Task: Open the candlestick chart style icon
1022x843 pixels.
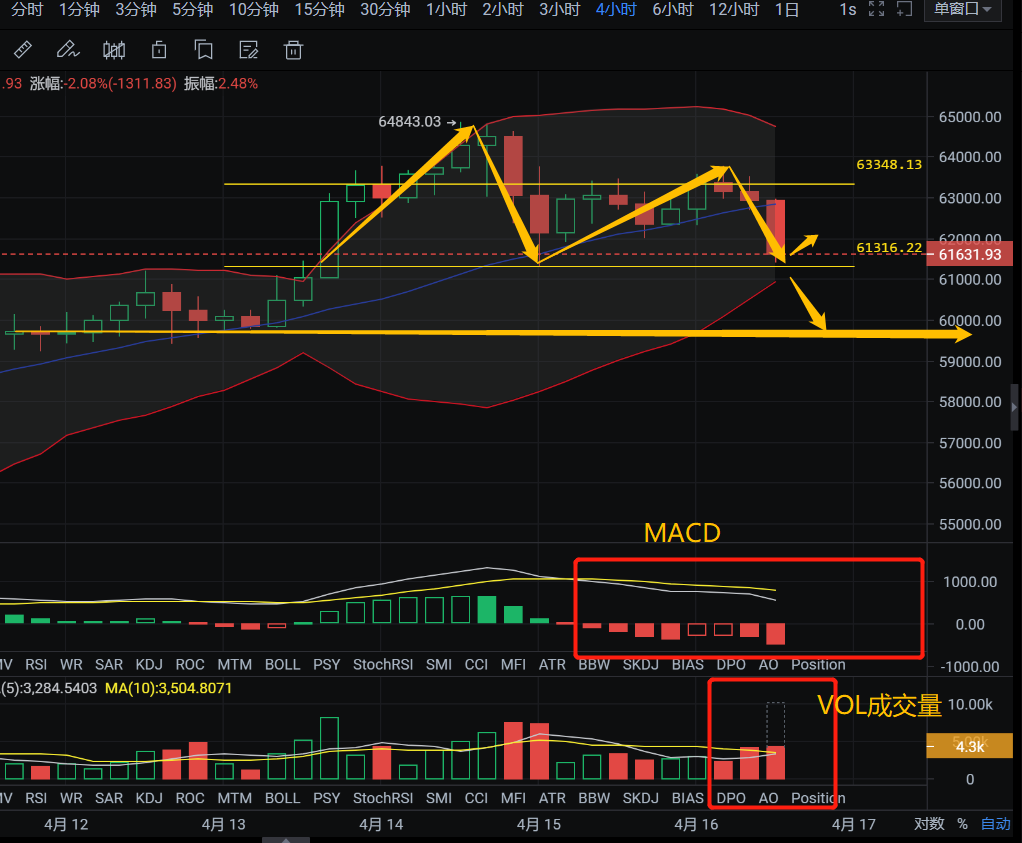Action: tap(115, 50)
